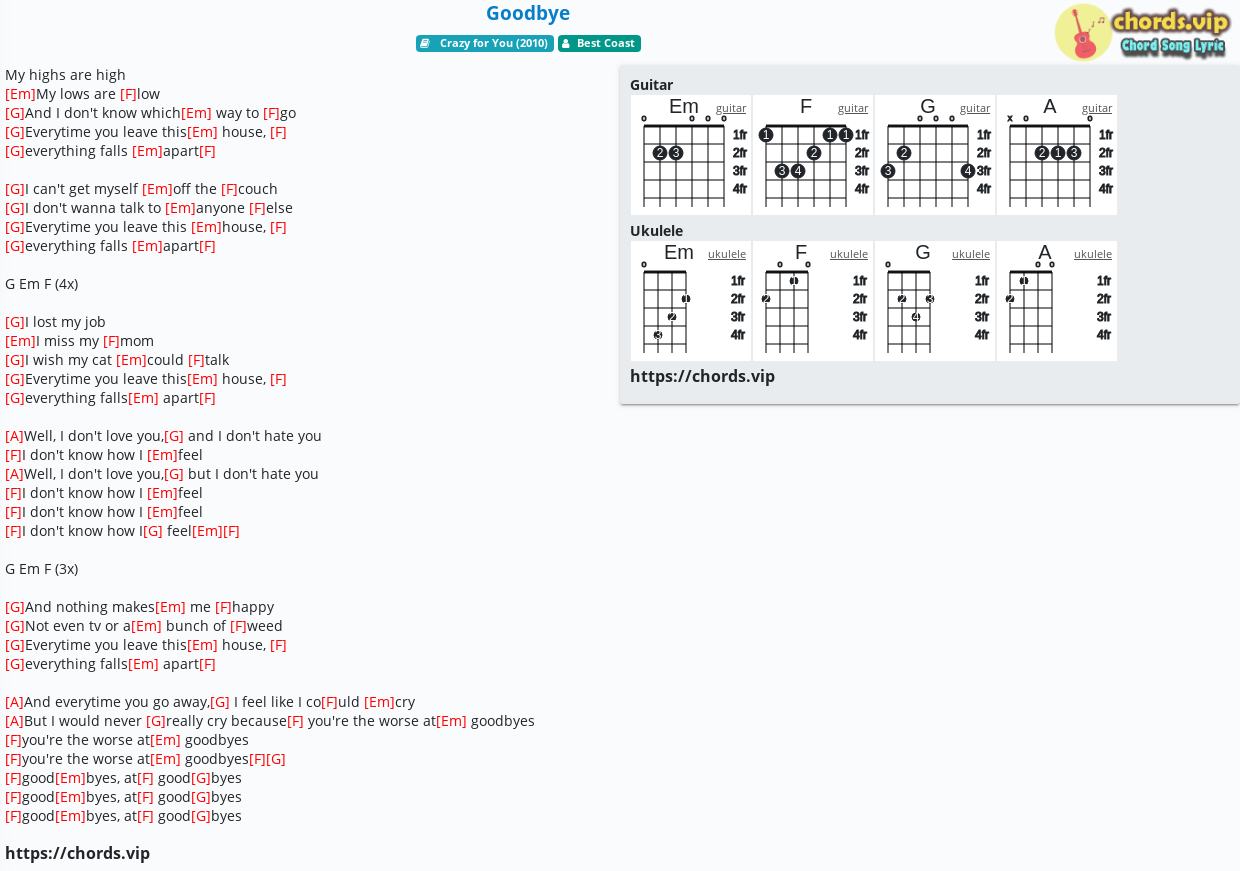Click the https://chords.vip text below the ukulele chords
Image resolution: width=1240 pixels, height=871 pixels.
[702, 376]
